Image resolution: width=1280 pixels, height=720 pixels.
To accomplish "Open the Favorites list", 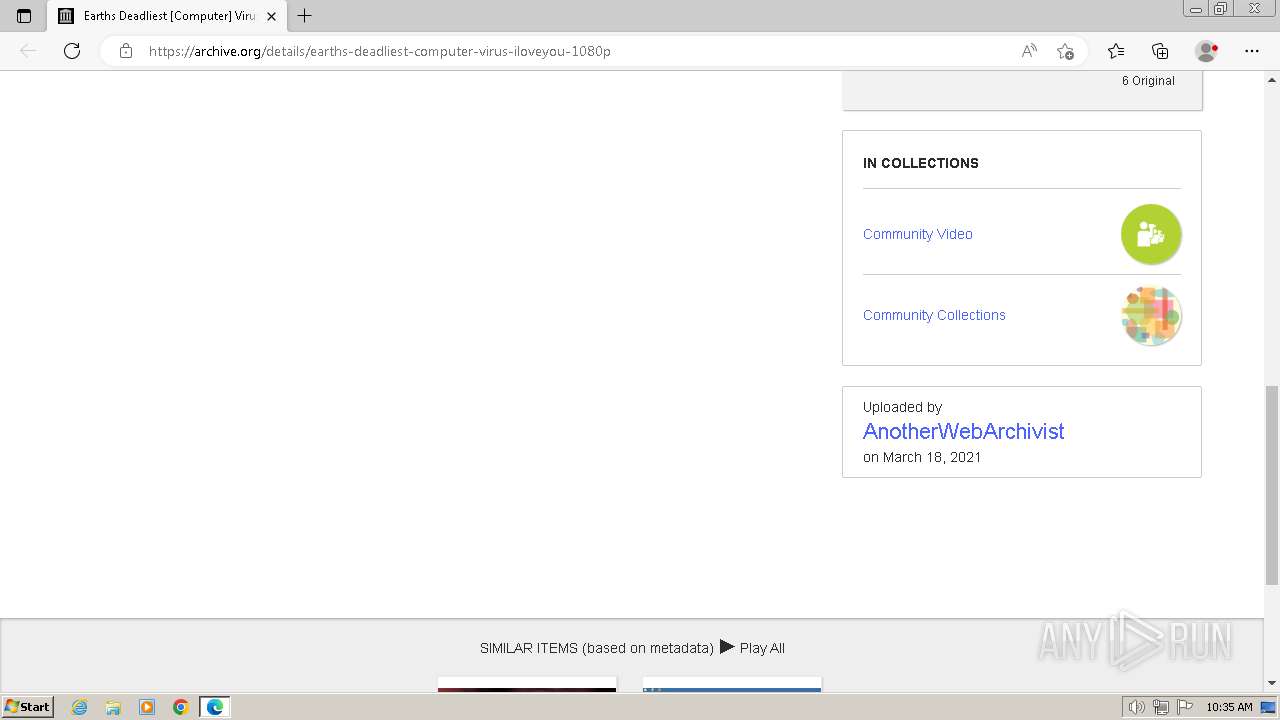I will click(1116, 51).
